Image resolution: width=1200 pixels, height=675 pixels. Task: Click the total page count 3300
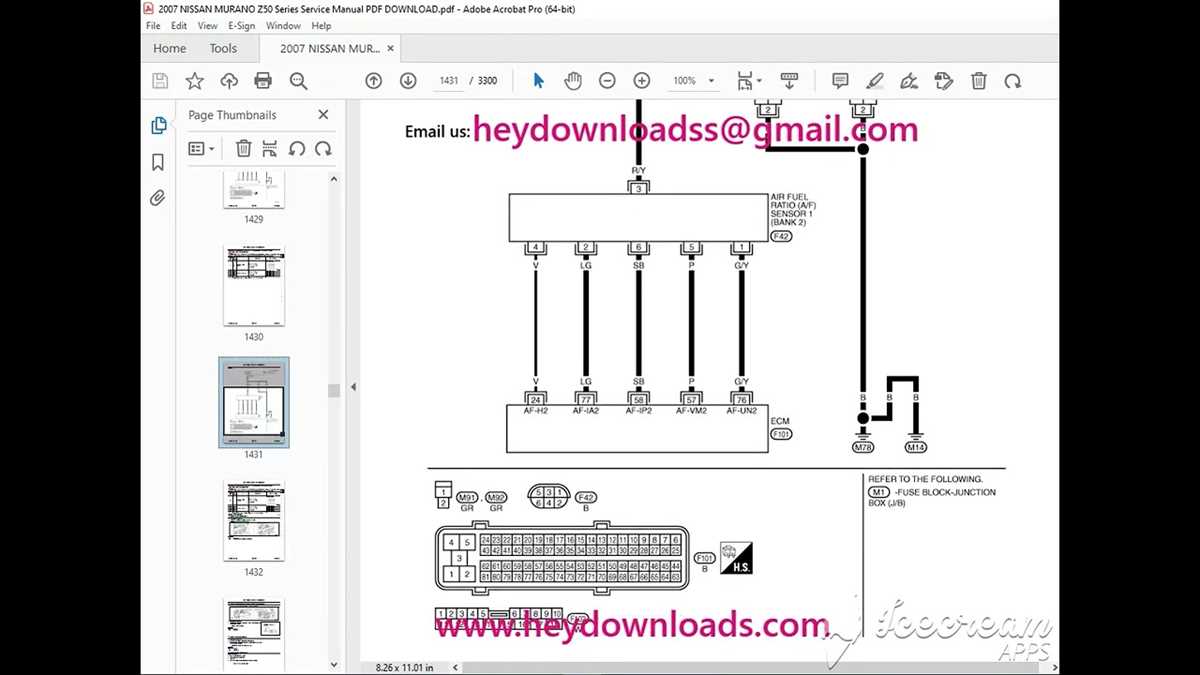[x=487, y=81]
